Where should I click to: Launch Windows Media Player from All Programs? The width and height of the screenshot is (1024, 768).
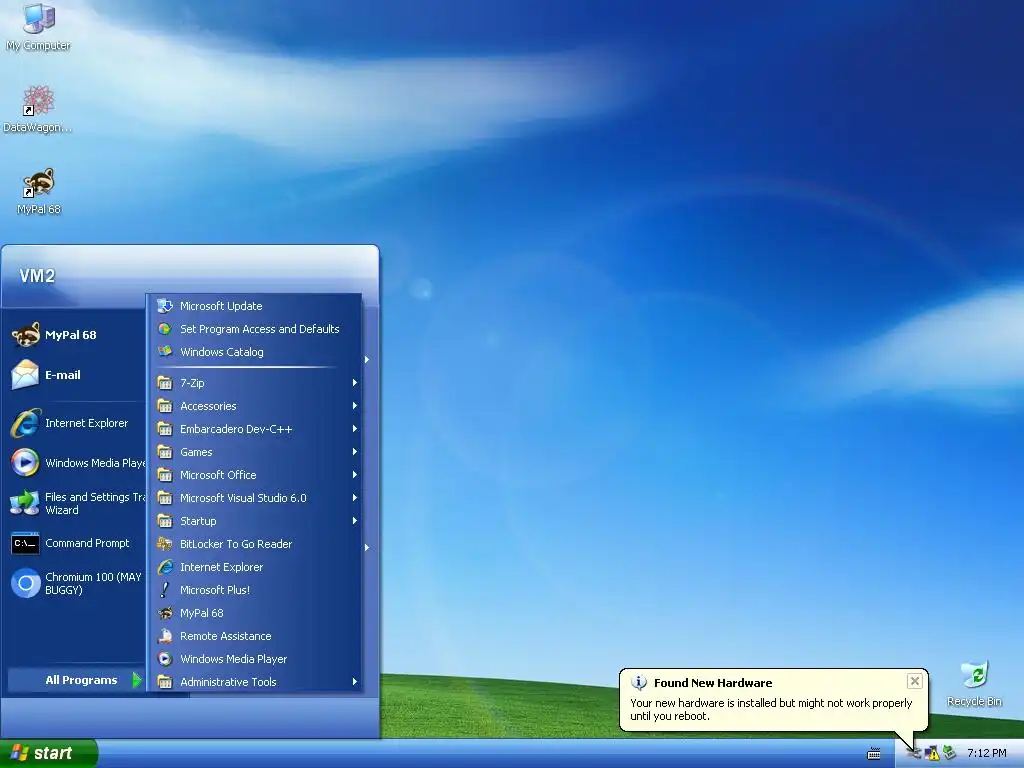tap(255, 659)
